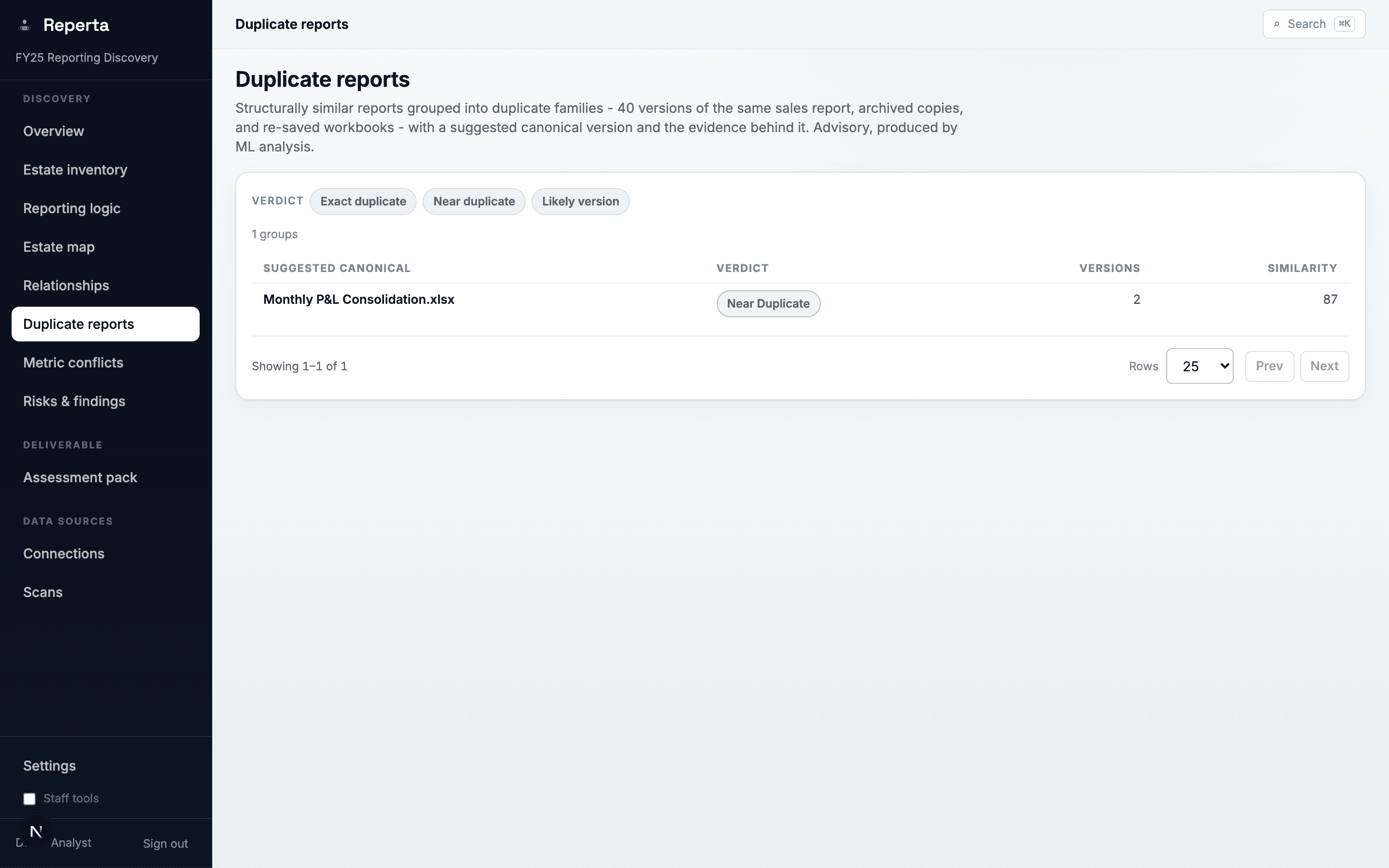Open Reporting logic page
The image size is (1389, 868).
coord(106,208)
